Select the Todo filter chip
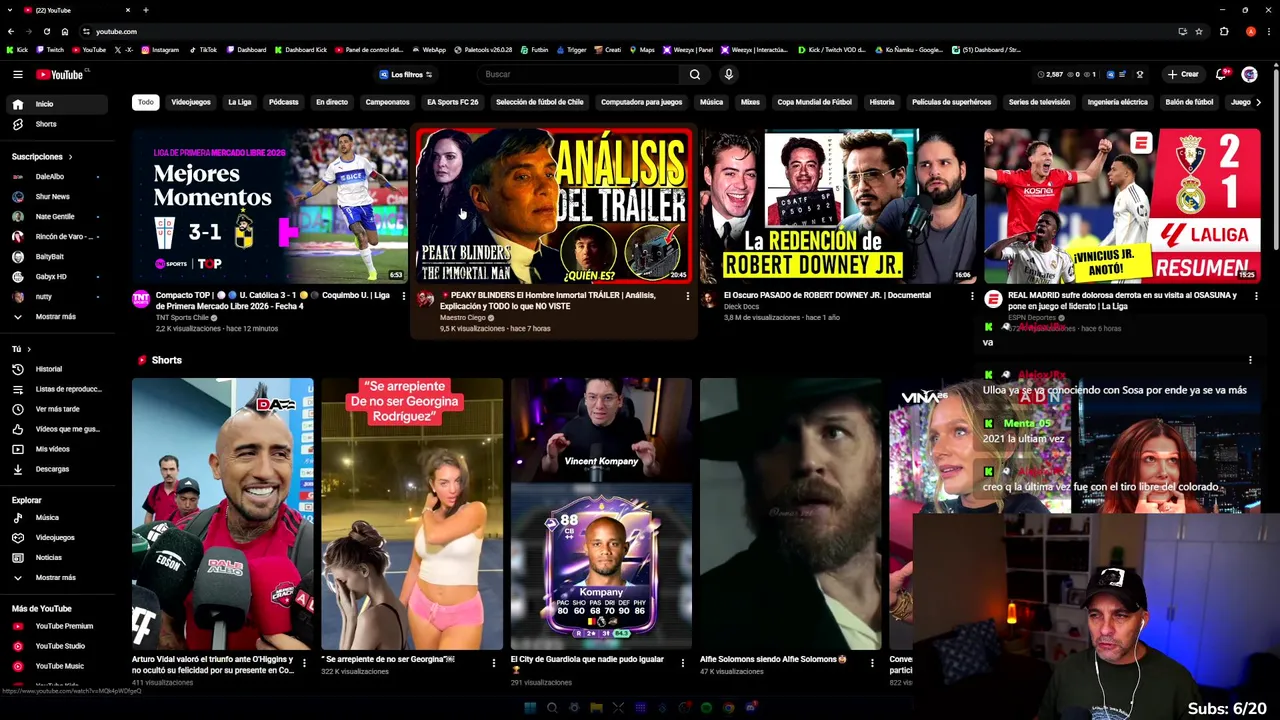The width and height of the screenshot is (1280, 720). [146, 102]
